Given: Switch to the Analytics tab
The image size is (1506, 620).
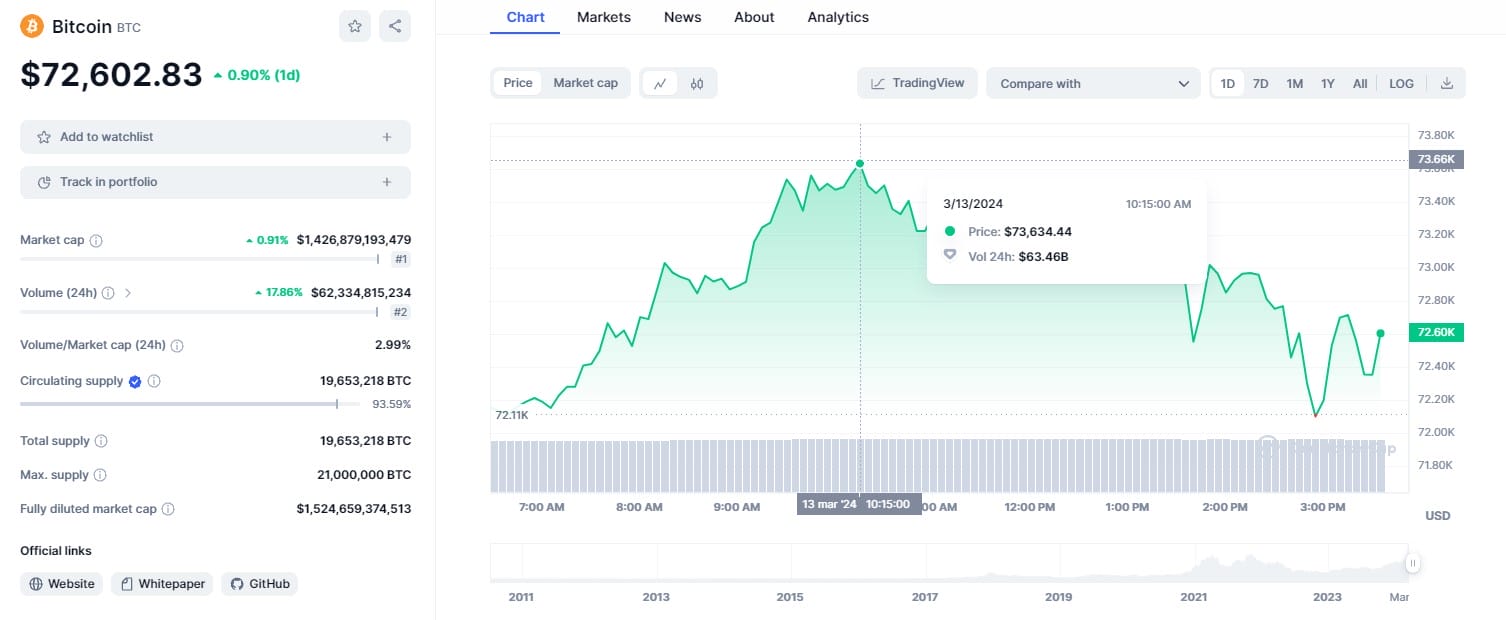Looking at the screenshot, I should [838, 17].
